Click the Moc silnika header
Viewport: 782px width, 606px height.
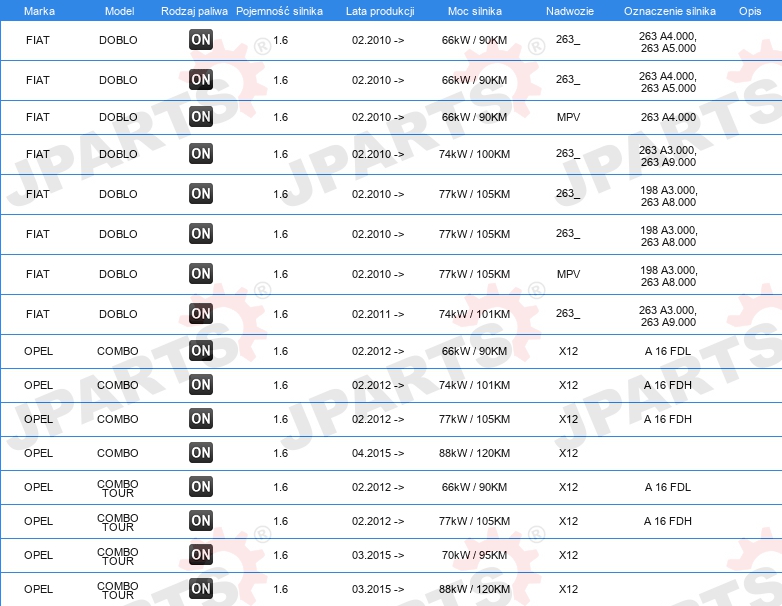coord(475,11)
